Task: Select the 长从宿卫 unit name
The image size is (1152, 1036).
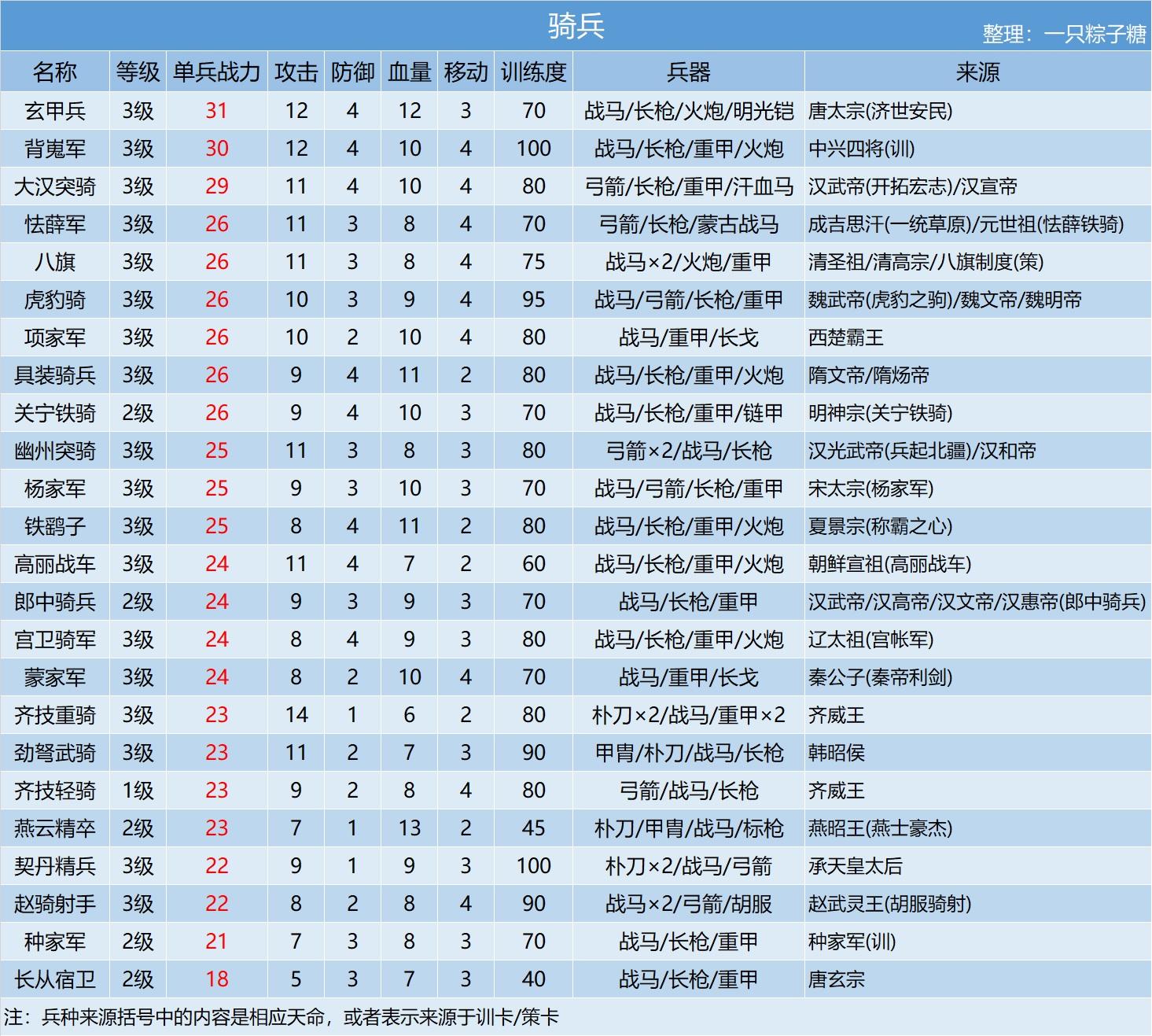Action: click(56, 979)
